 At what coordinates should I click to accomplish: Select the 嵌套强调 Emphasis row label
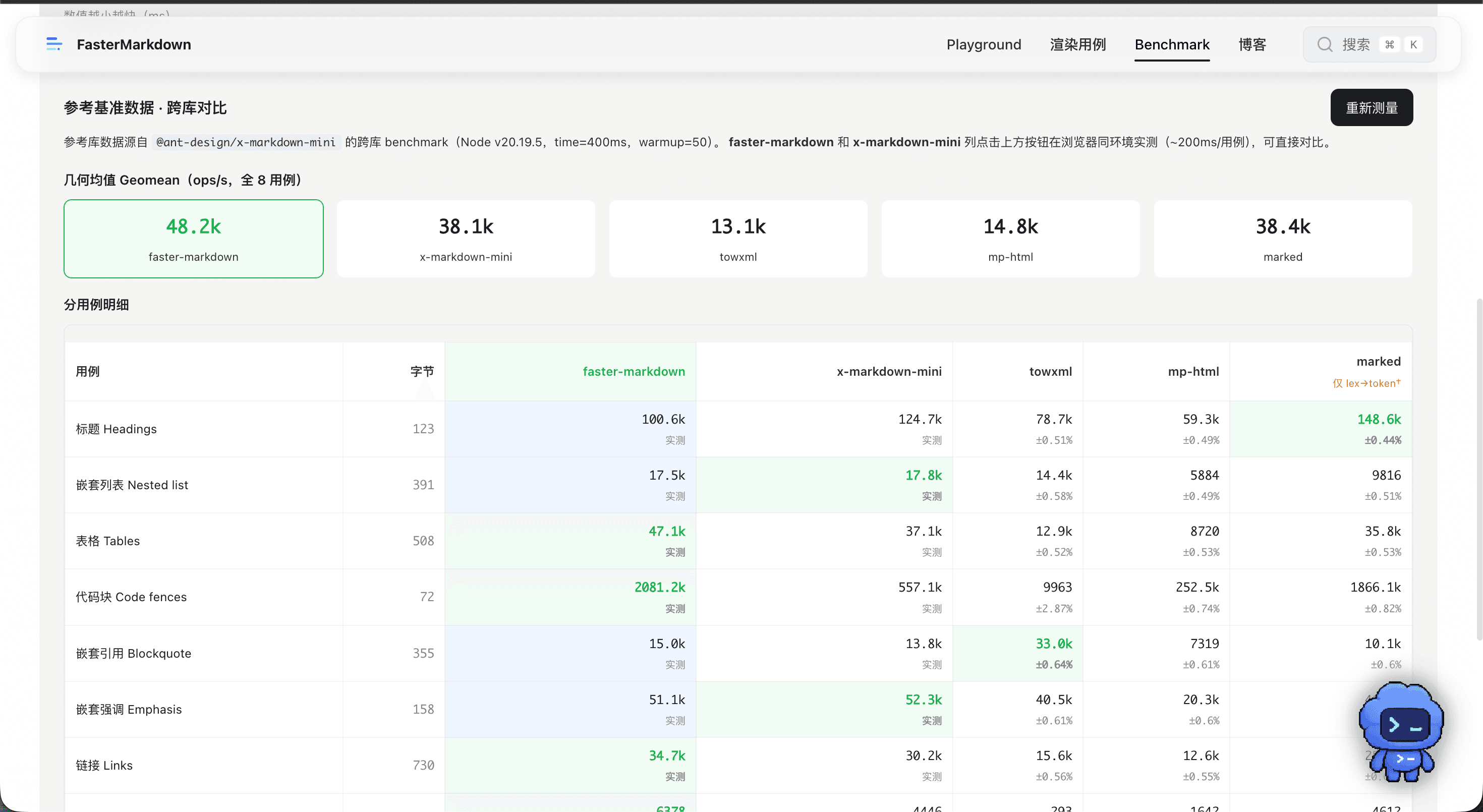click(x=129, y=709)
